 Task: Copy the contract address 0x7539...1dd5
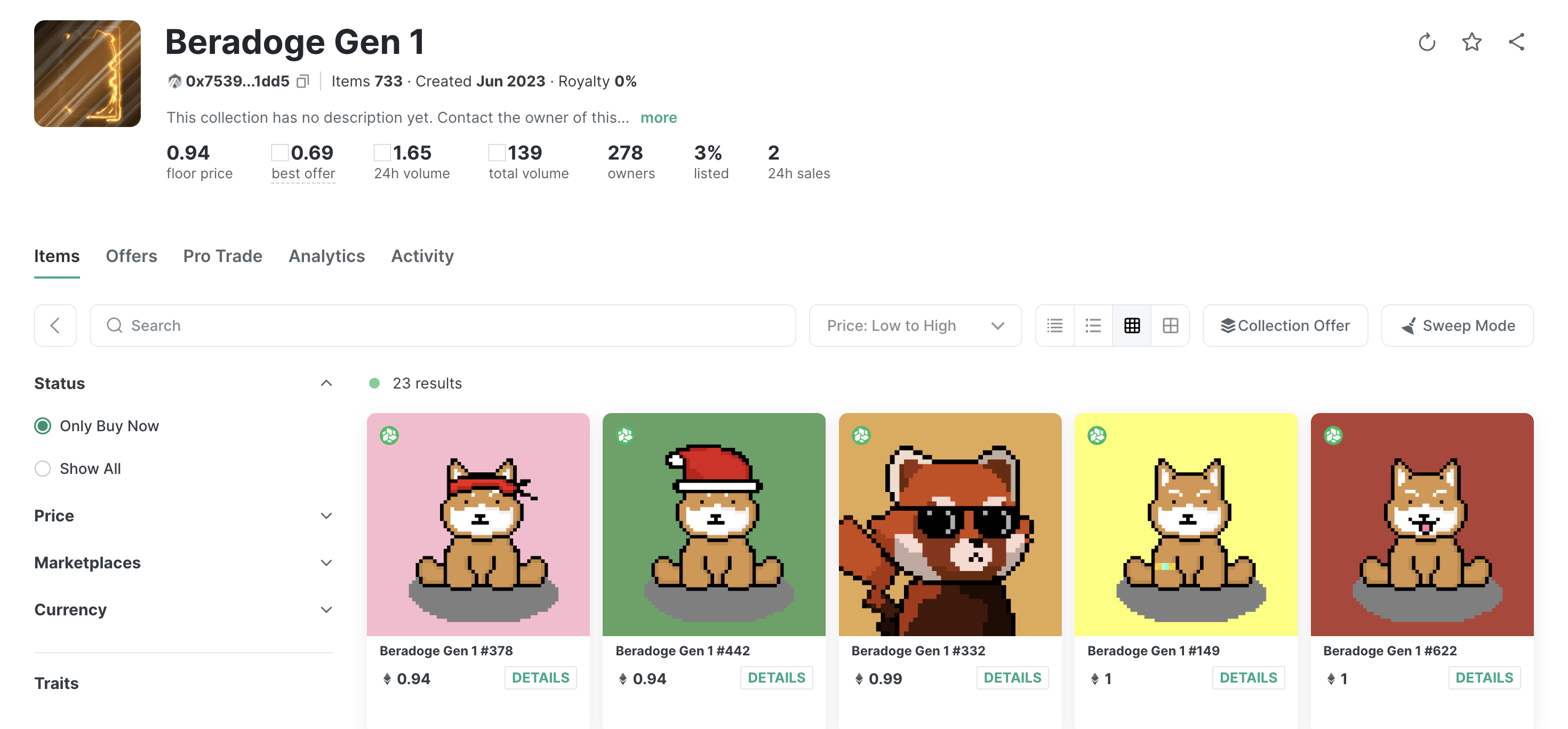point(302,81)
